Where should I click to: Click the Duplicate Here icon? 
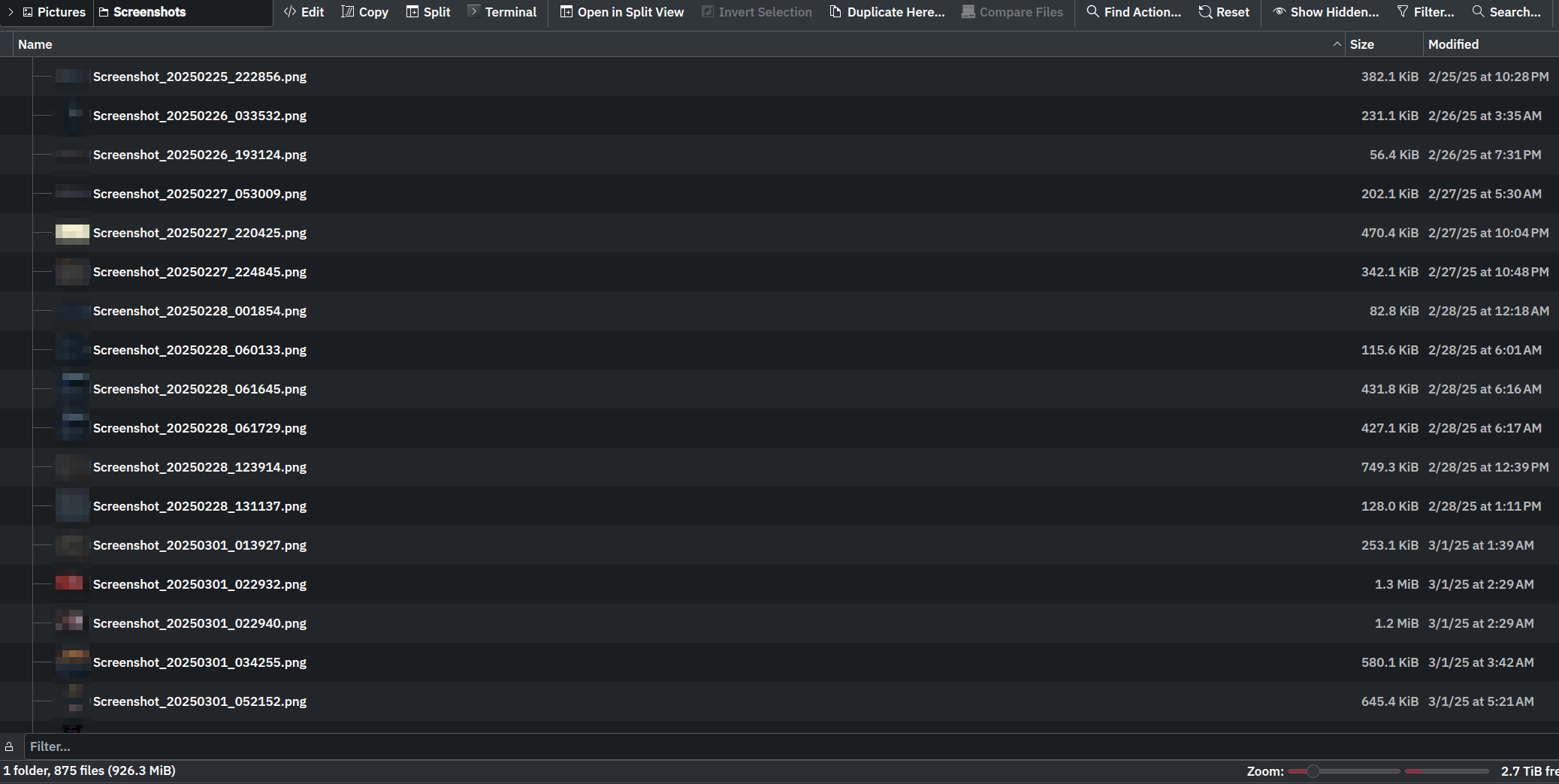pyautogui.click(x=887, y=11)
